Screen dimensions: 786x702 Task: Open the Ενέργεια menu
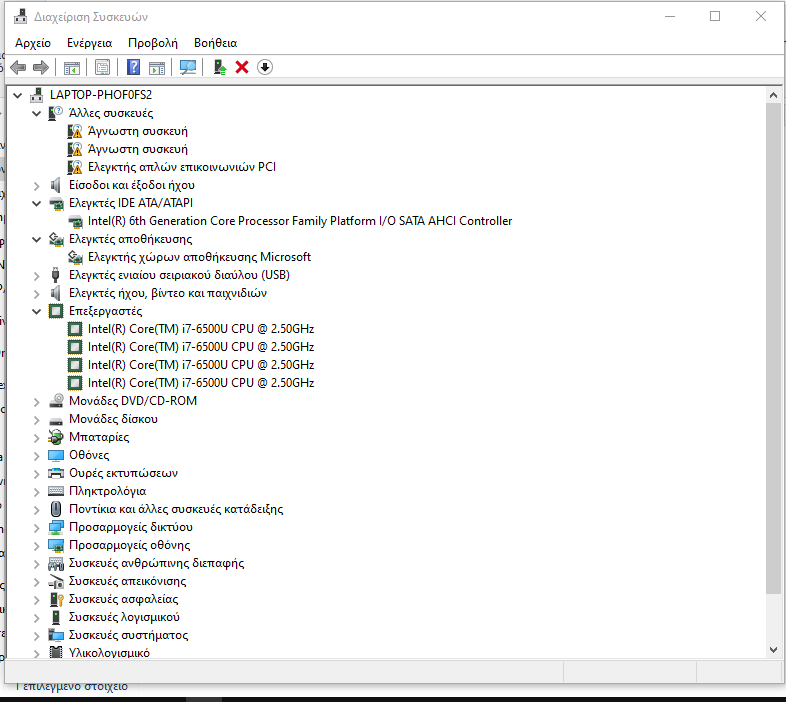pyautogui.click(x=89, y=43)
